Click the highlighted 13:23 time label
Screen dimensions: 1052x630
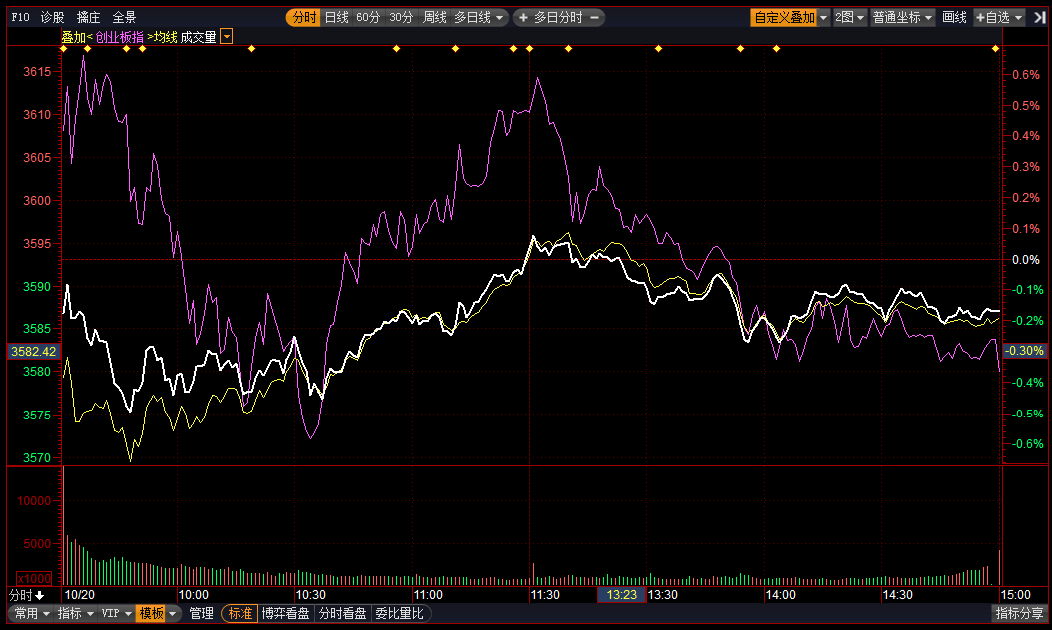pos(621,595)
